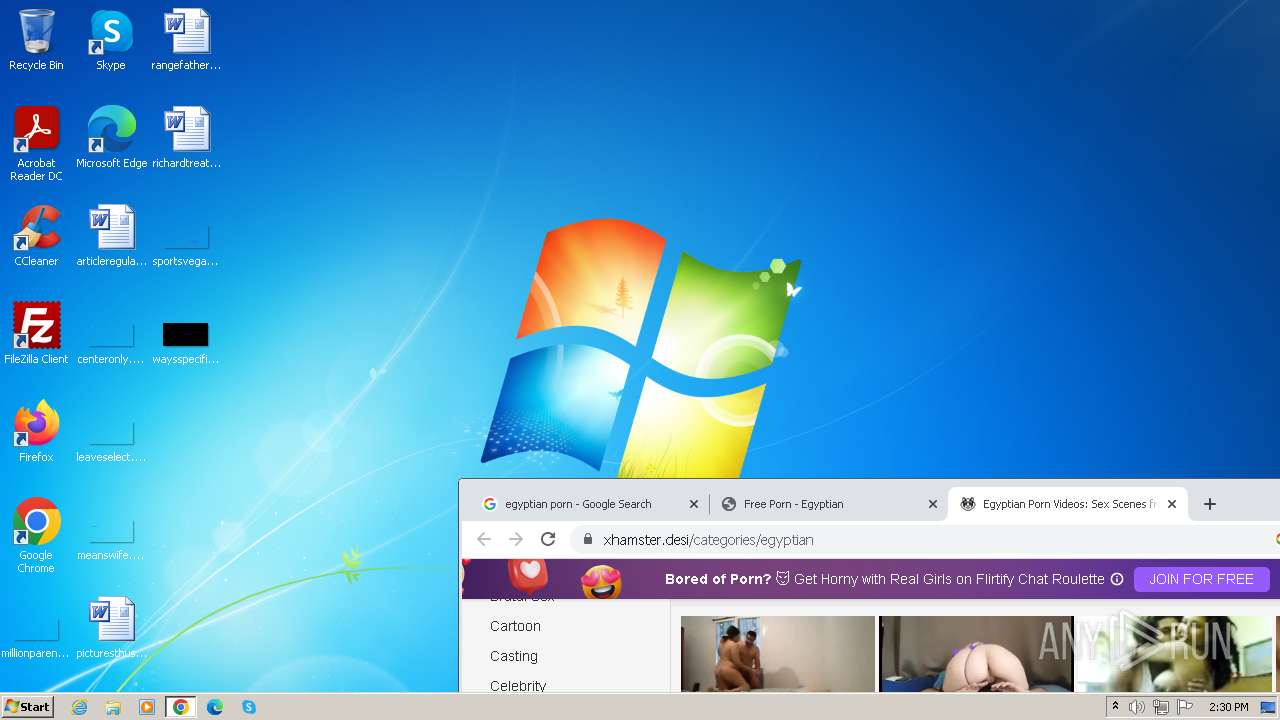Open the volume control in system tray
The height and width of the screenshot is (720, 1280).
(1137, 707)
